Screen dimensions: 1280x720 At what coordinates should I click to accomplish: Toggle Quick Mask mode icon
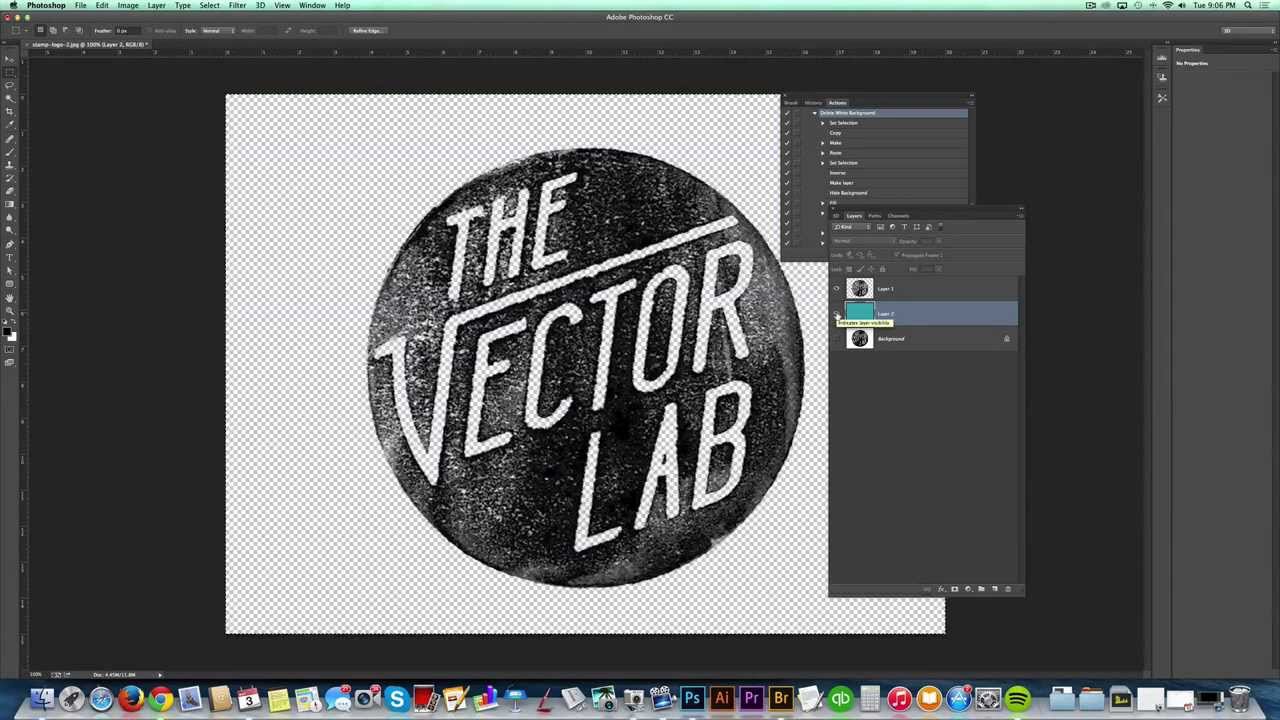point(10,349)
